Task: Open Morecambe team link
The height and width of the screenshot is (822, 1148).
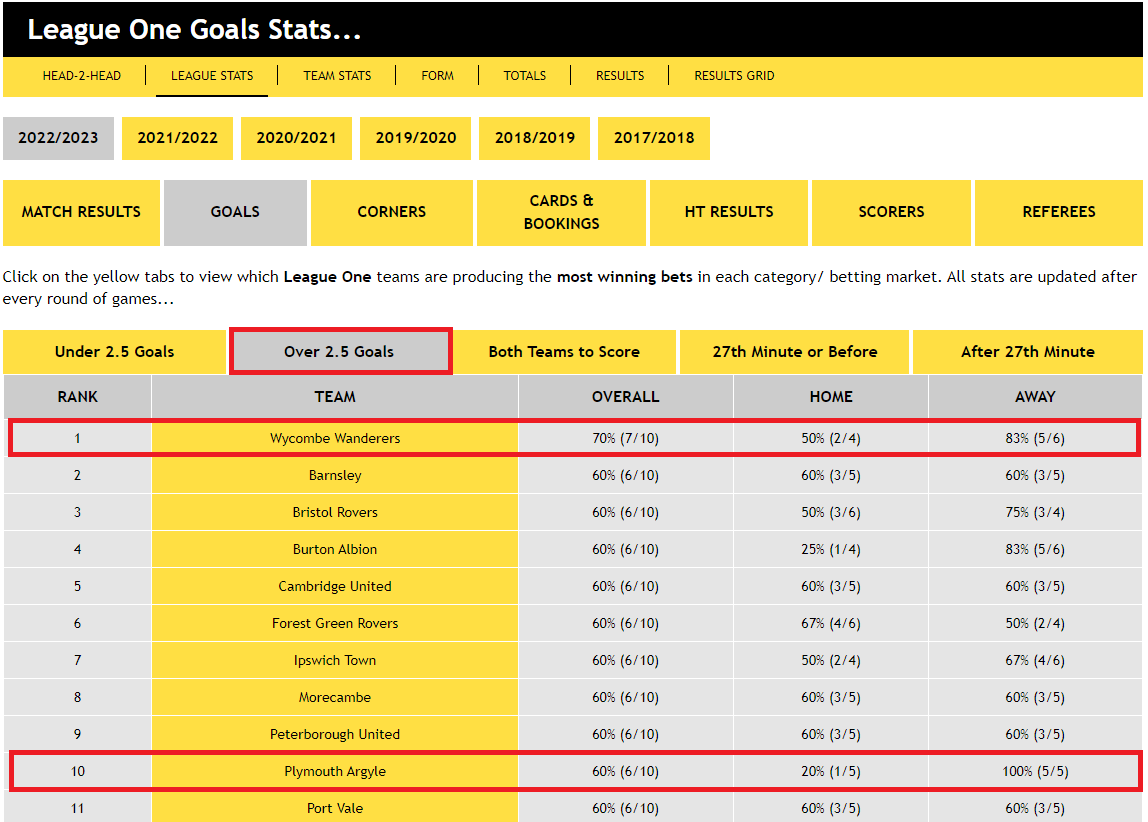Action: [335, 698]
